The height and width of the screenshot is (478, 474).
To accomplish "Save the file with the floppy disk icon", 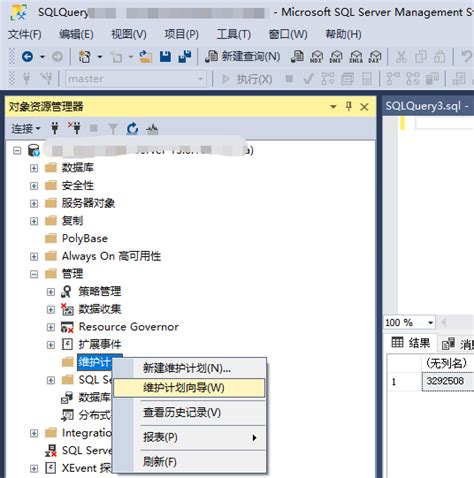I will coord(165,57).
